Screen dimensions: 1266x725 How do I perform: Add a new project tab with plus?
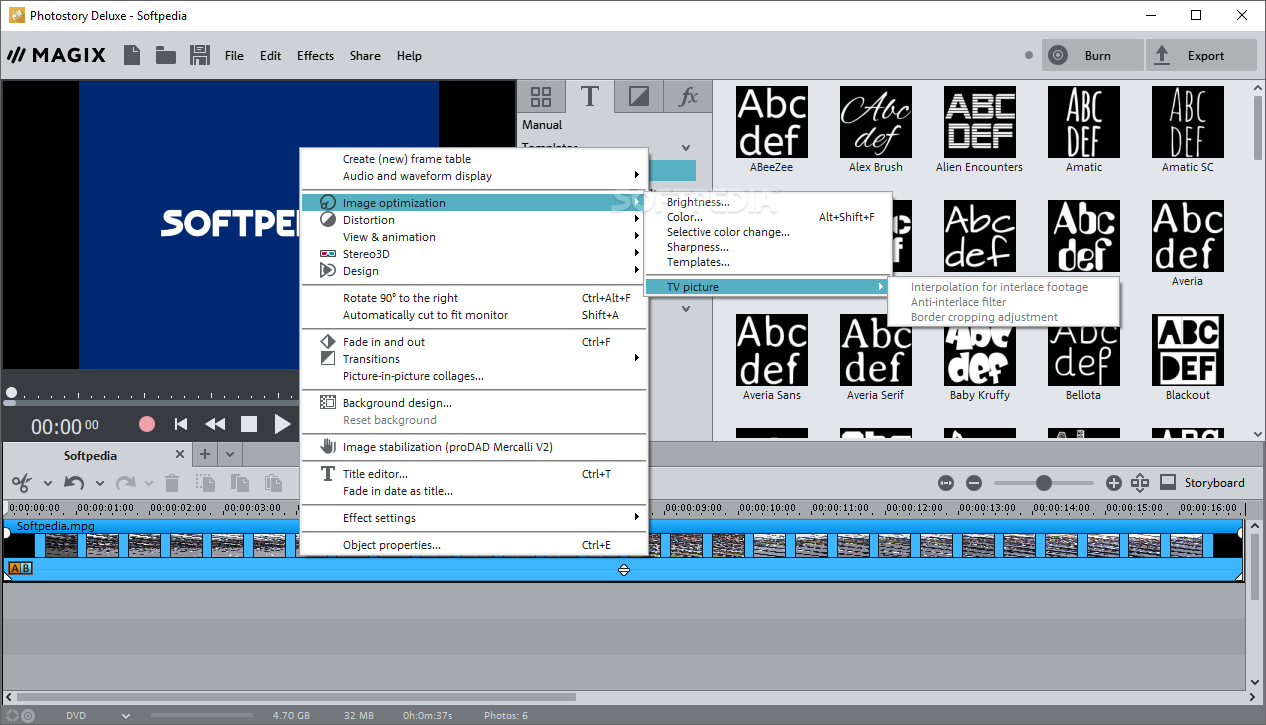(x=205, y=454)
